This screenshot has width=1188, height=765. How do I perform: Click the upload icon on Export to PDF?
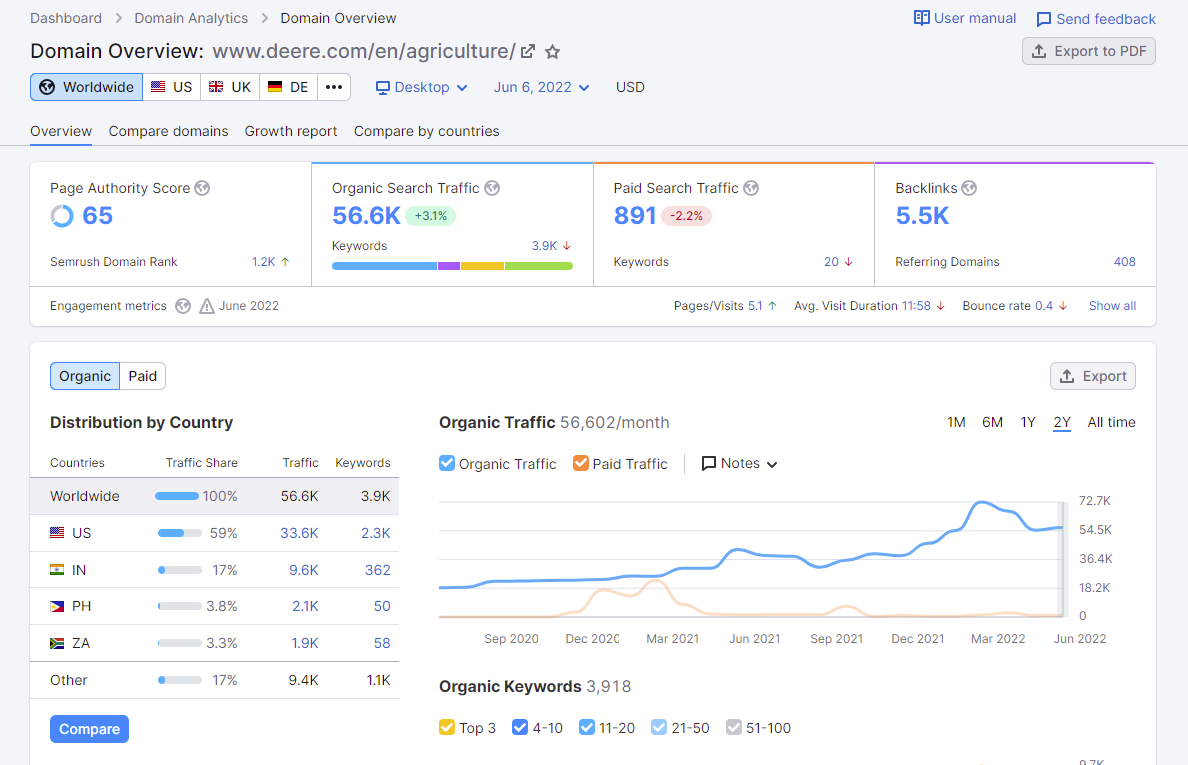pos(1040,52)
